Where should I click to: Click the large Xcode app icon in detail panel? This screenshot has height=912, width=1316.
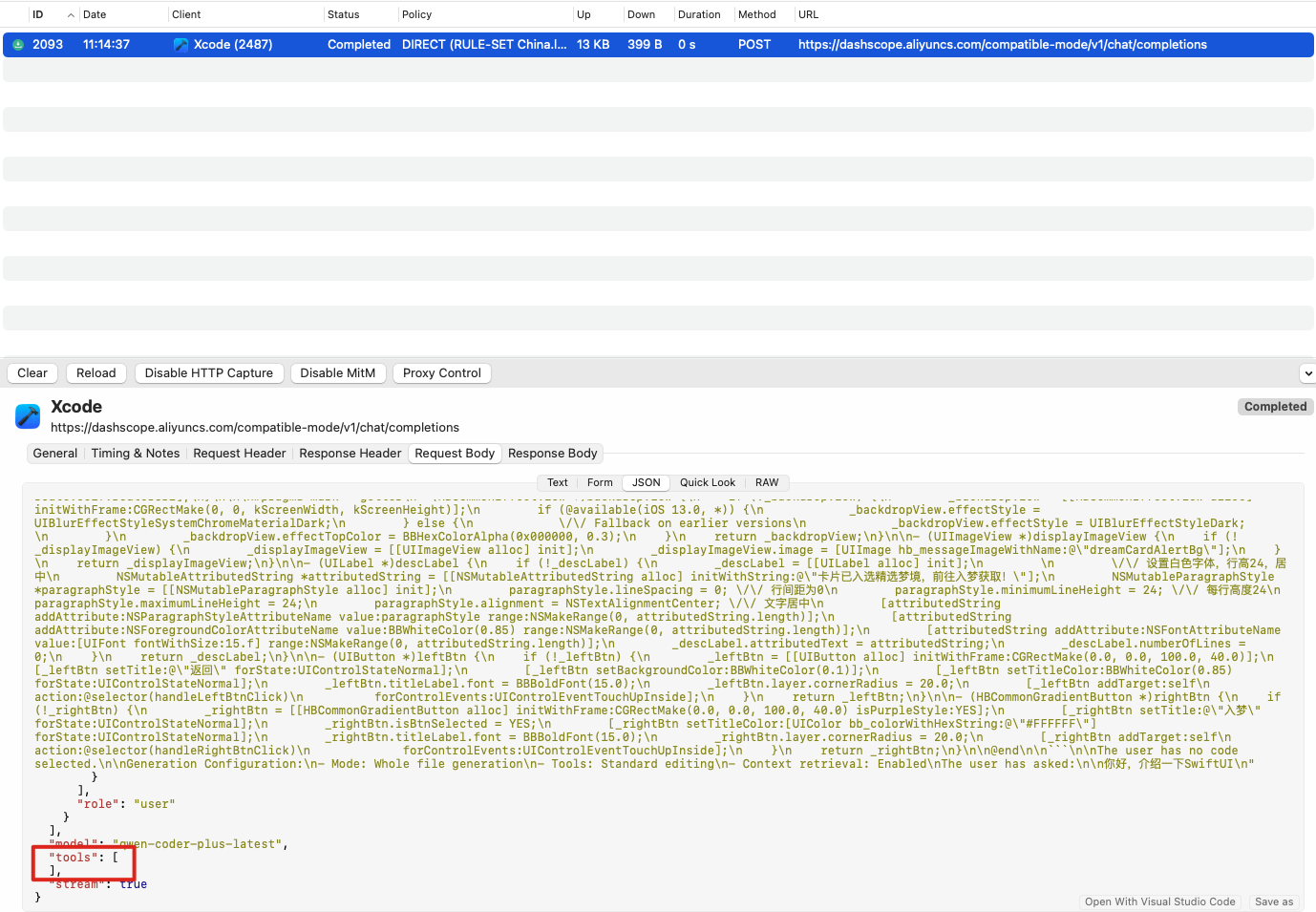[x=28, y=416]
